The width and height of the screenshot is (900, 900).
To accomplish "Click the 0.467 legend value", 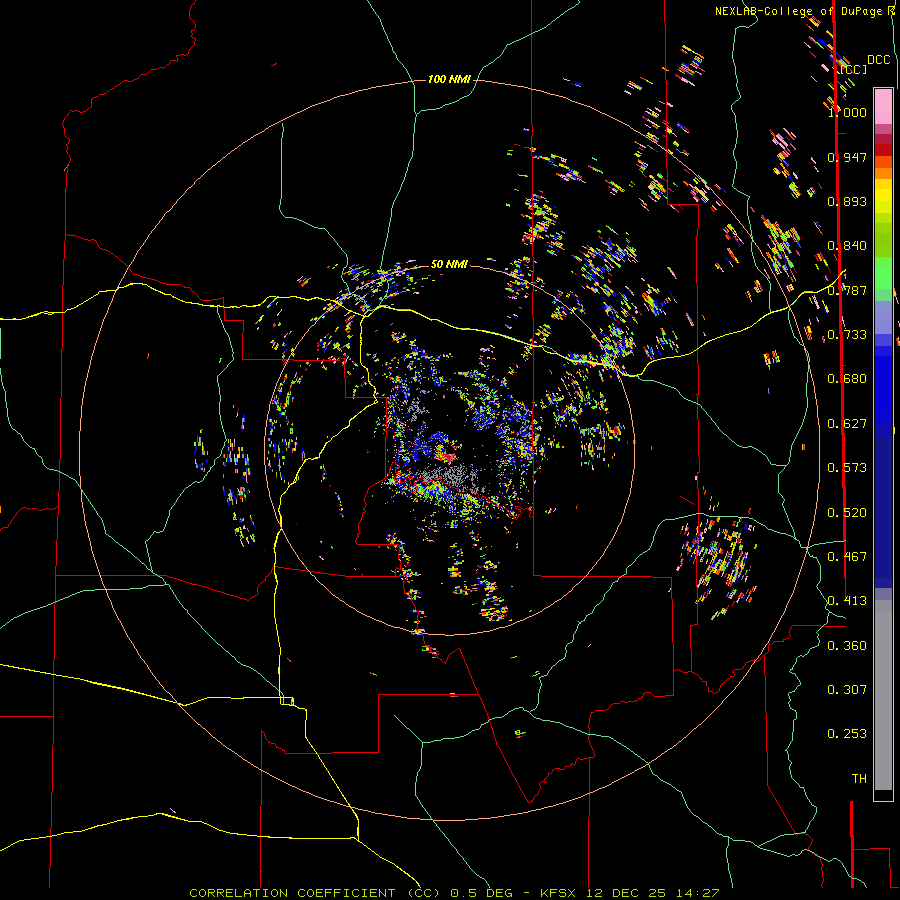I will click(847, 557).
